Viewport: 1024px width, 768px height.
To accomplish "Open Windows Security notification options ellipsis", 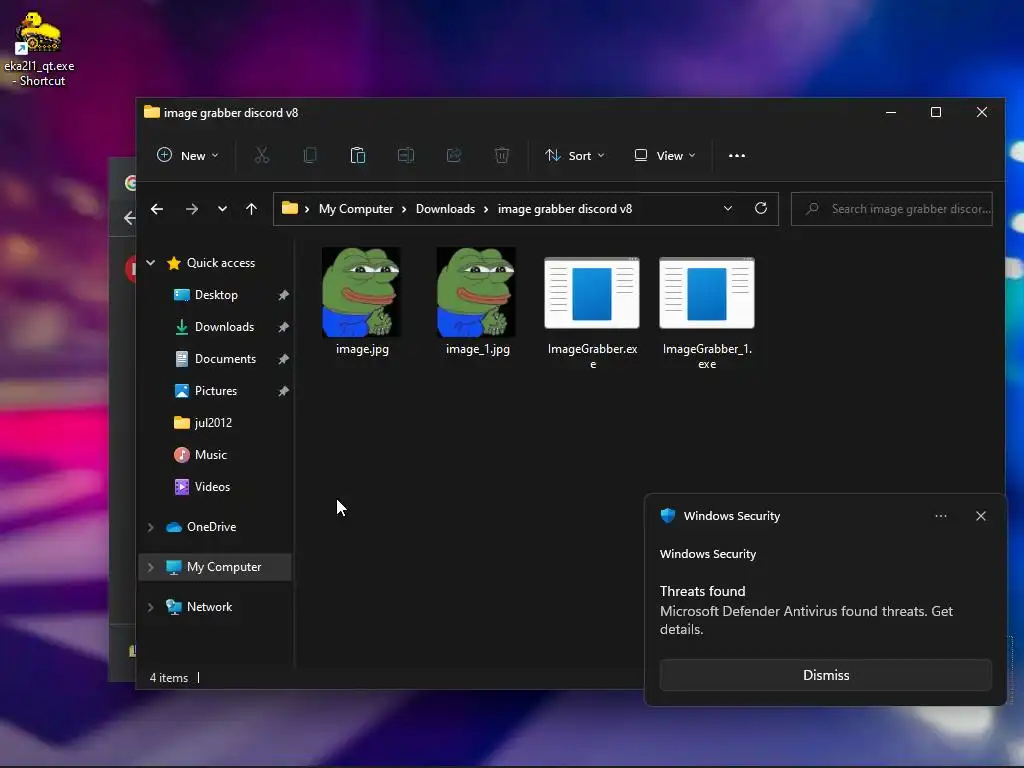I will [940, 516].
